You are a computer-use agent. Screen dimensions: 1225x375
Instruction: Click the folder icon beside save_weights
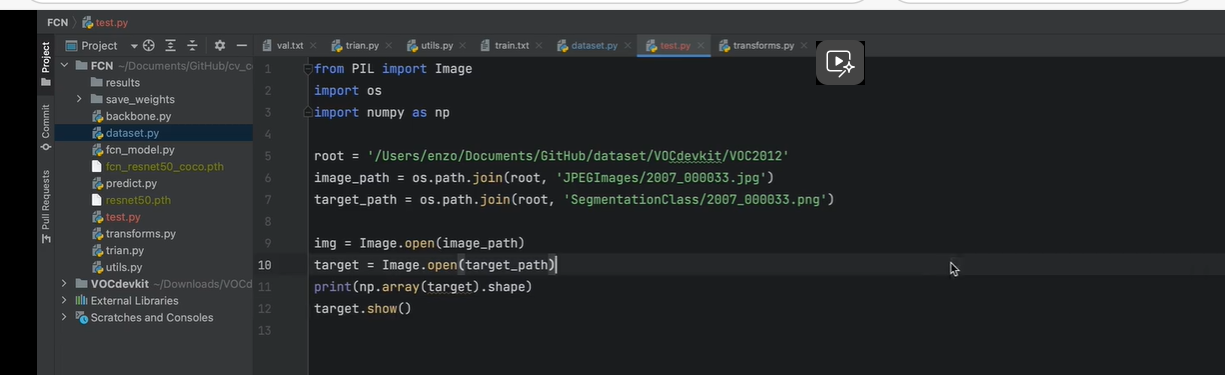click(x=97, y=99)
